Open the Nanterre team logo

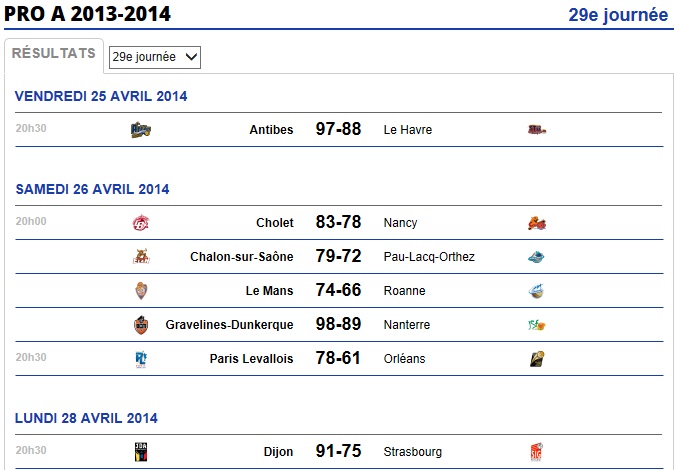pos(536,325)
